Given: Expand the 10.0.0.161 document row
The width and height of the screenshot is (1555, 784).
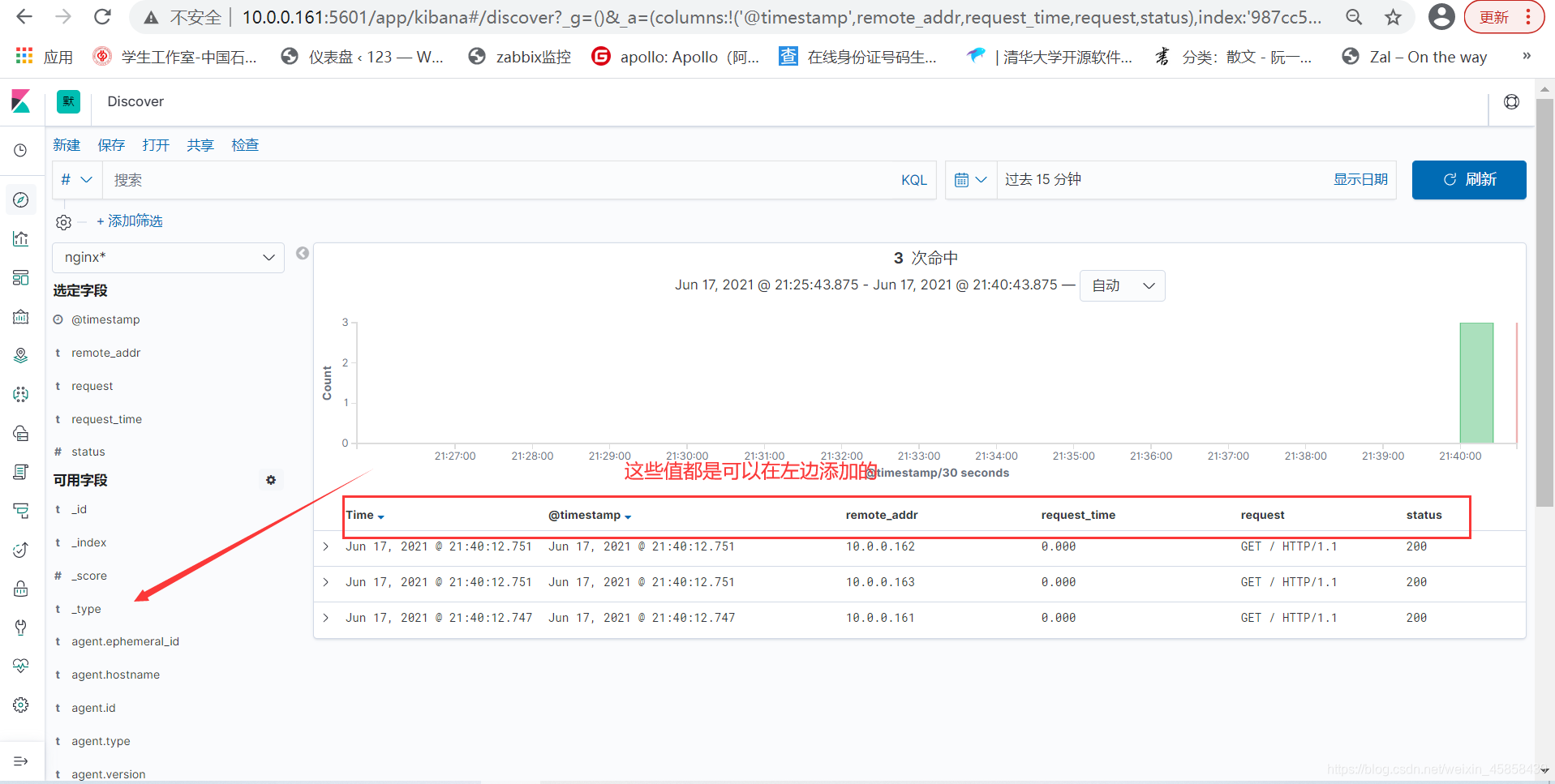Looking at the screenshot, I should 326,619.
